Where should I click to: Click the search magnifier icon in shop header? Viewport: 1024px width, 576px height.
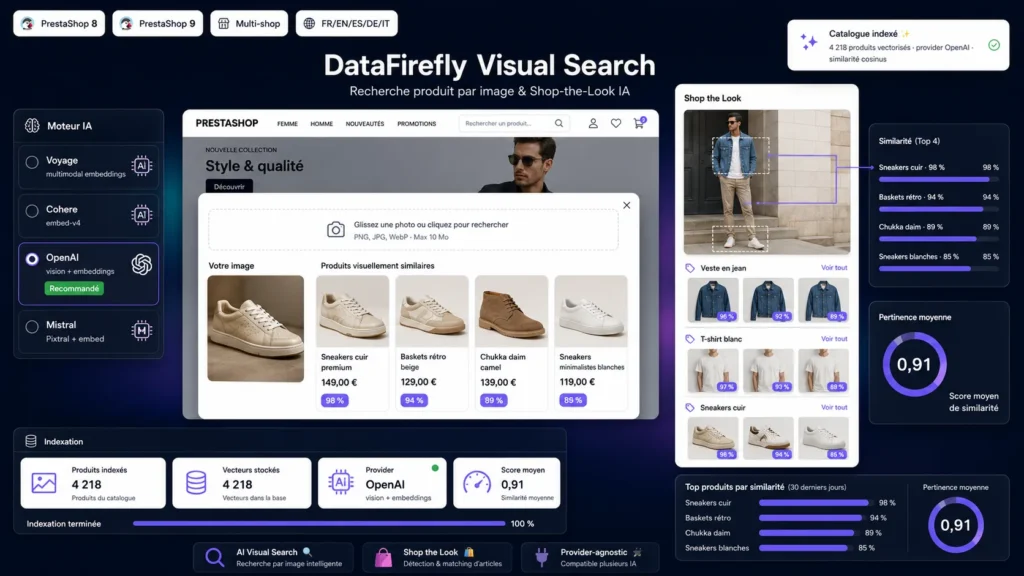pos(559,123)
